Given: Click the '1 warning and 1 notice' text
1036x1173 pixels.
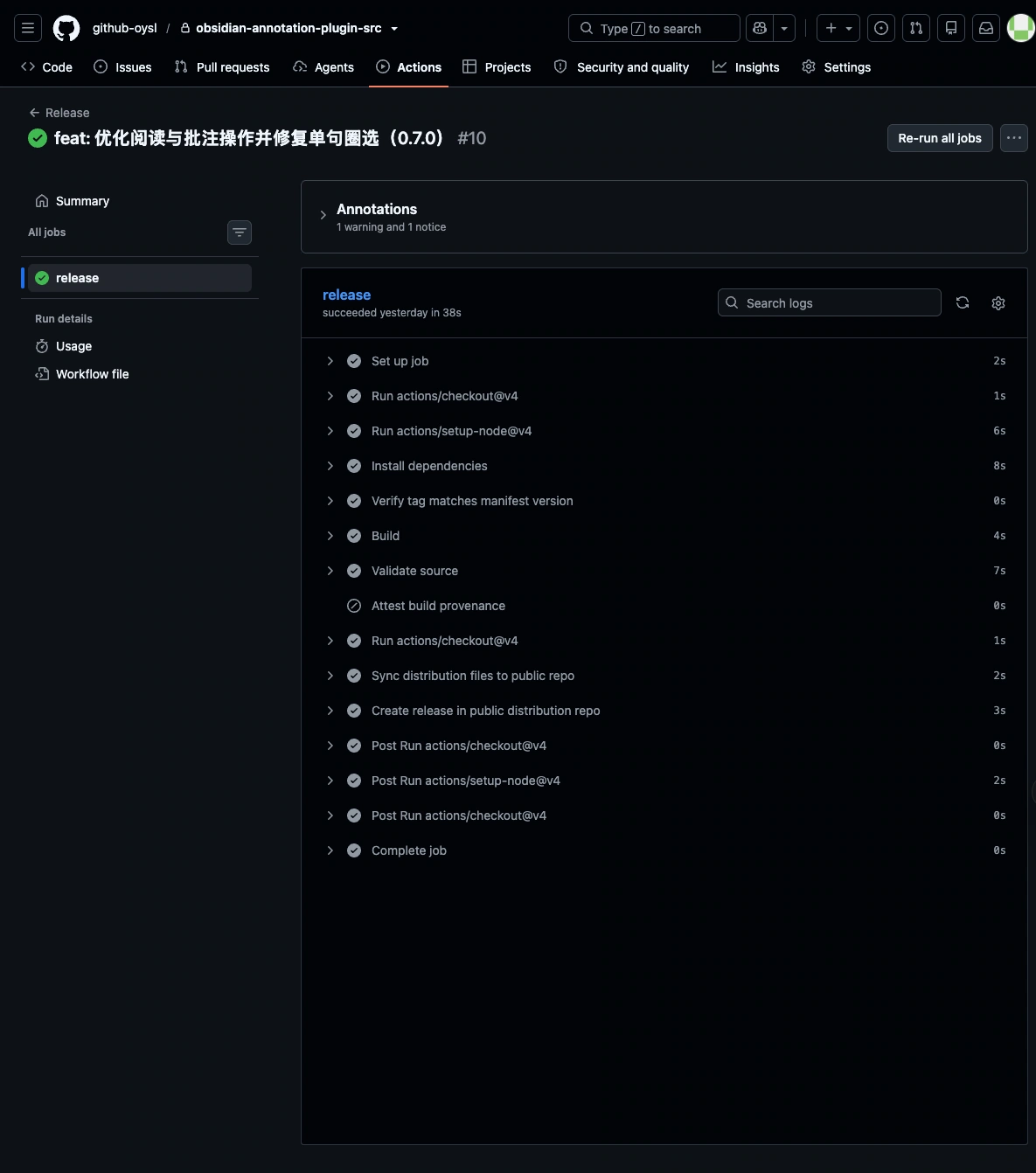Looking at the screenshot, I should coord(391,227).
